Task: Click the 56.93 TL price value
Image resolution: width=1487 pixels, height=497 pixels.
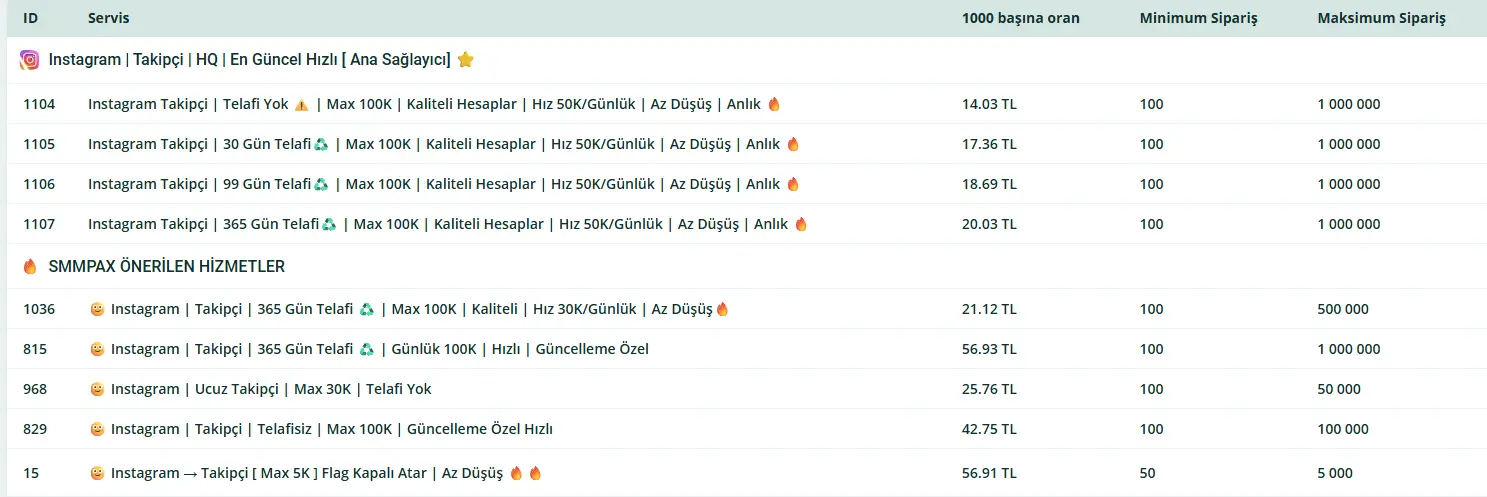Action: (989, 349)
